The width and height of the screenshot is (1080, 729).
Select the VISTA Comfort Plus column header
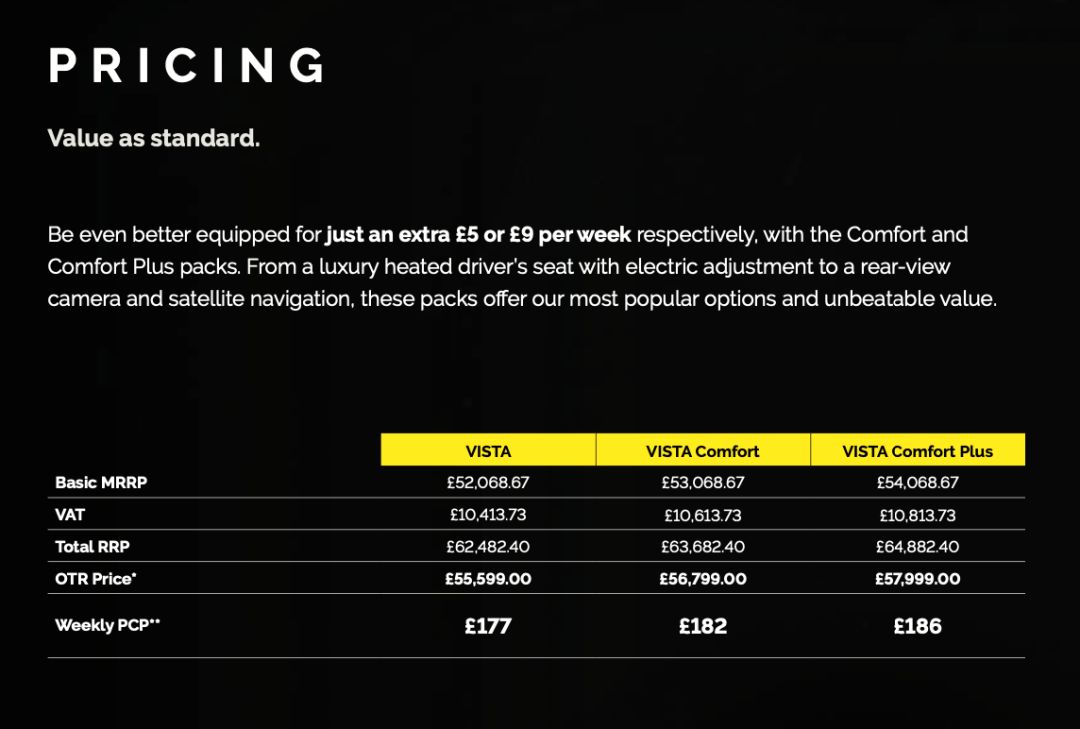pyautogui.click(x=918, y=451)
